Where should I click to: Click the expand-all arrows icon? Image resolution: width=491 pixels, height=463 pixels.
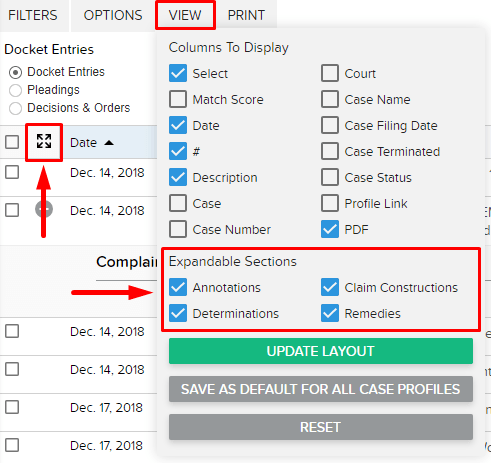(44, 141)
